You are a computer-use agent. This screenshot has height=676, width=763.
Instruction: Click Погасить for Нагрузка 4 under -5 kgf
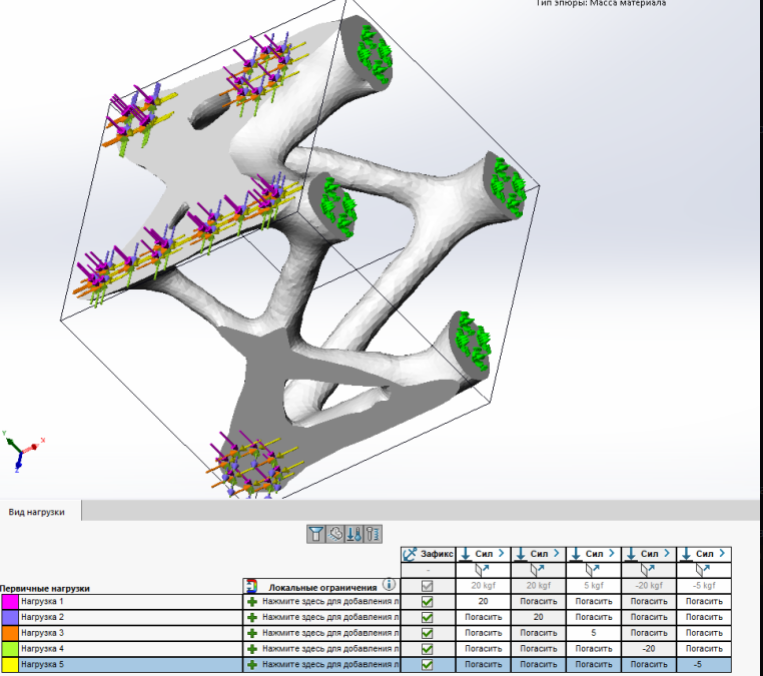pyautogui.click(x=704, y=649)
